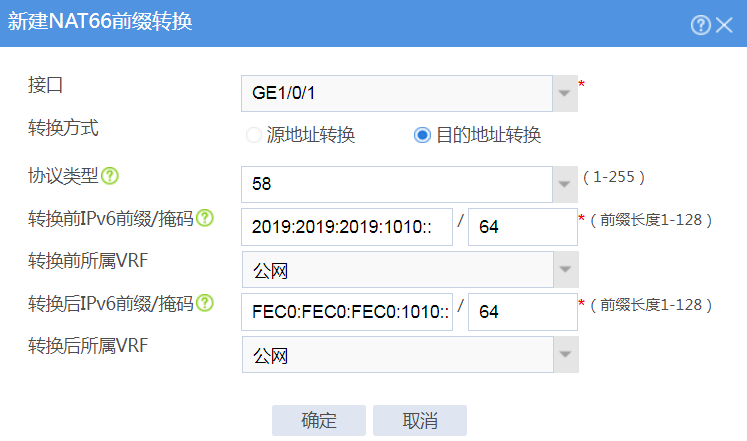
Task: Click the 接口 combo box showing GE1/0/1
Action: coord(397,93)
